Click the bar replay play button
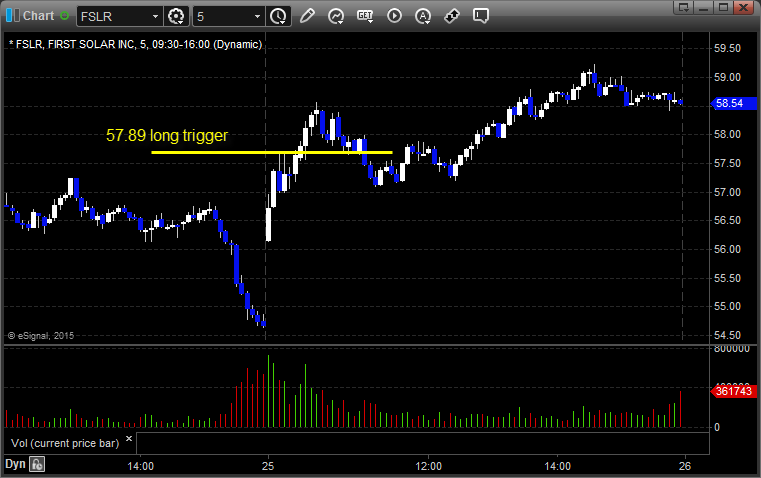This screenshot has width=761, height=478. (x=394, y=16)
